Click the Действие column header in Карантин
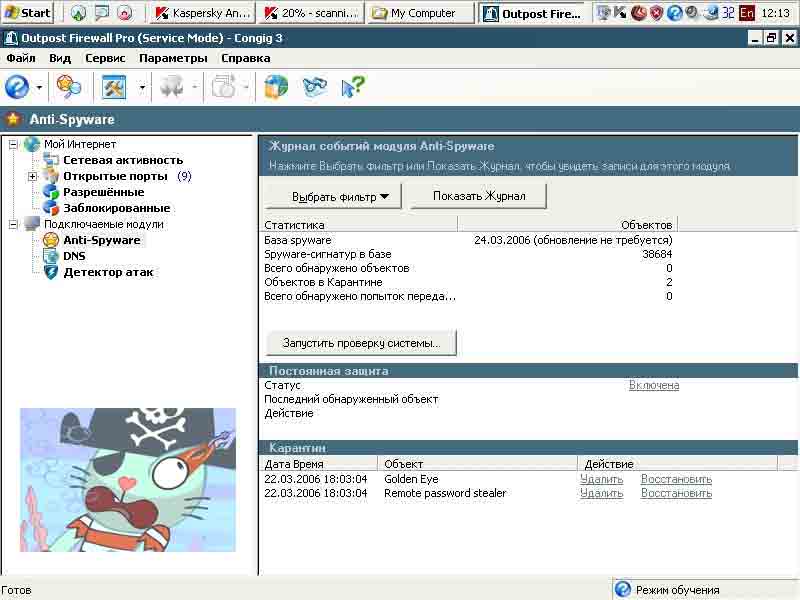Viewport: 800px width, 600px height. click(678, 464)
